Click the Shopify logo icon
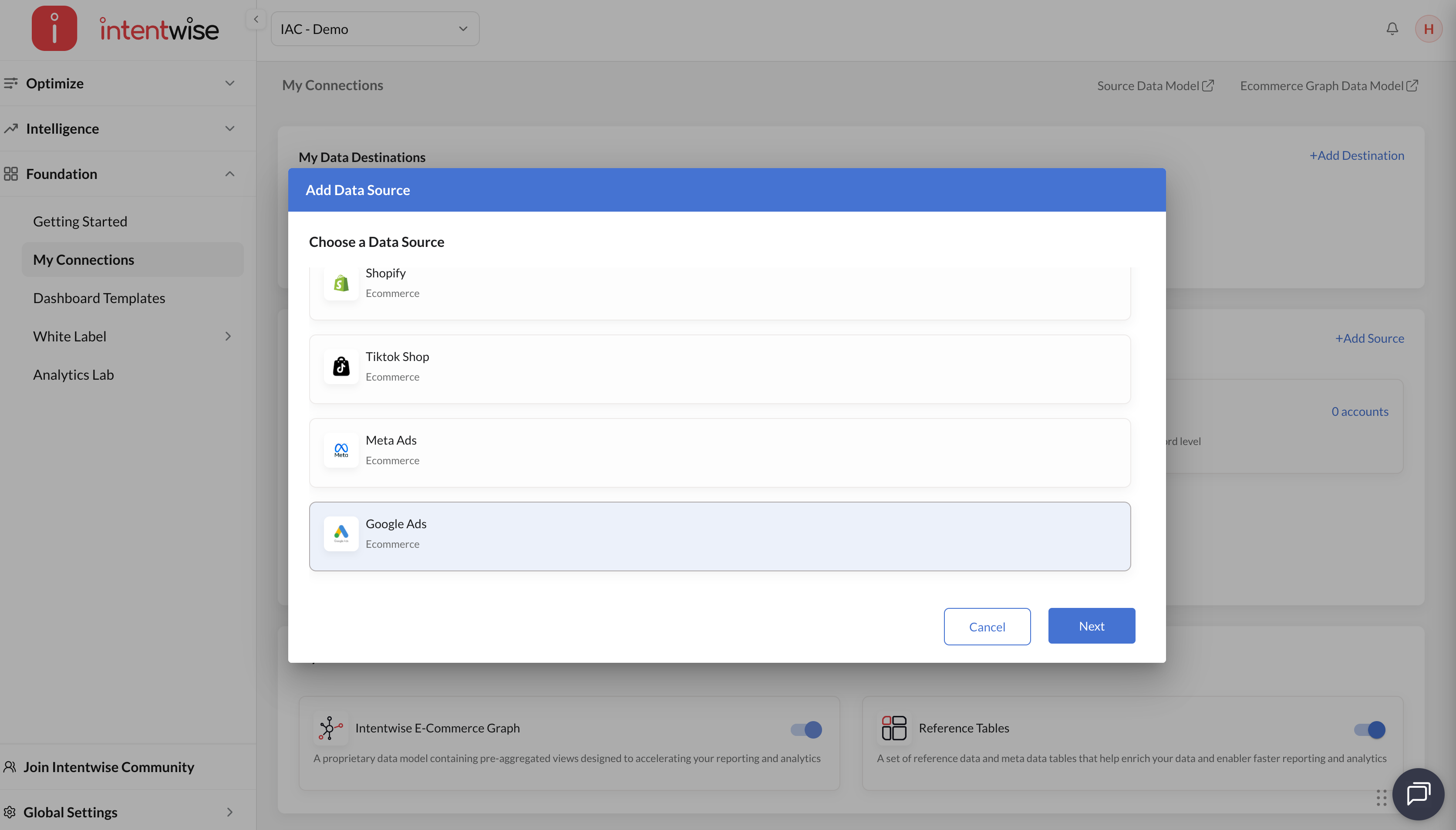Screen dimensions: 1456x830 [x=341, y=283]
